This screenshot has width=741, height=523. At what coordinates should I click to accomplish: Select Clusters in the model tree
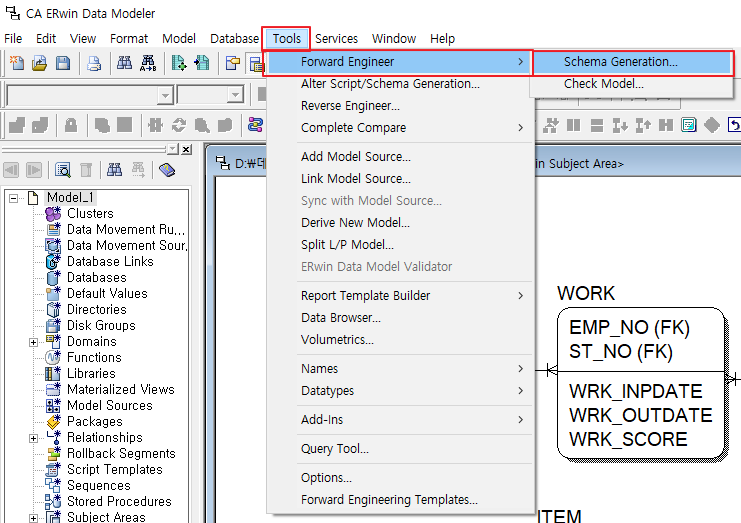coord(90,214)
